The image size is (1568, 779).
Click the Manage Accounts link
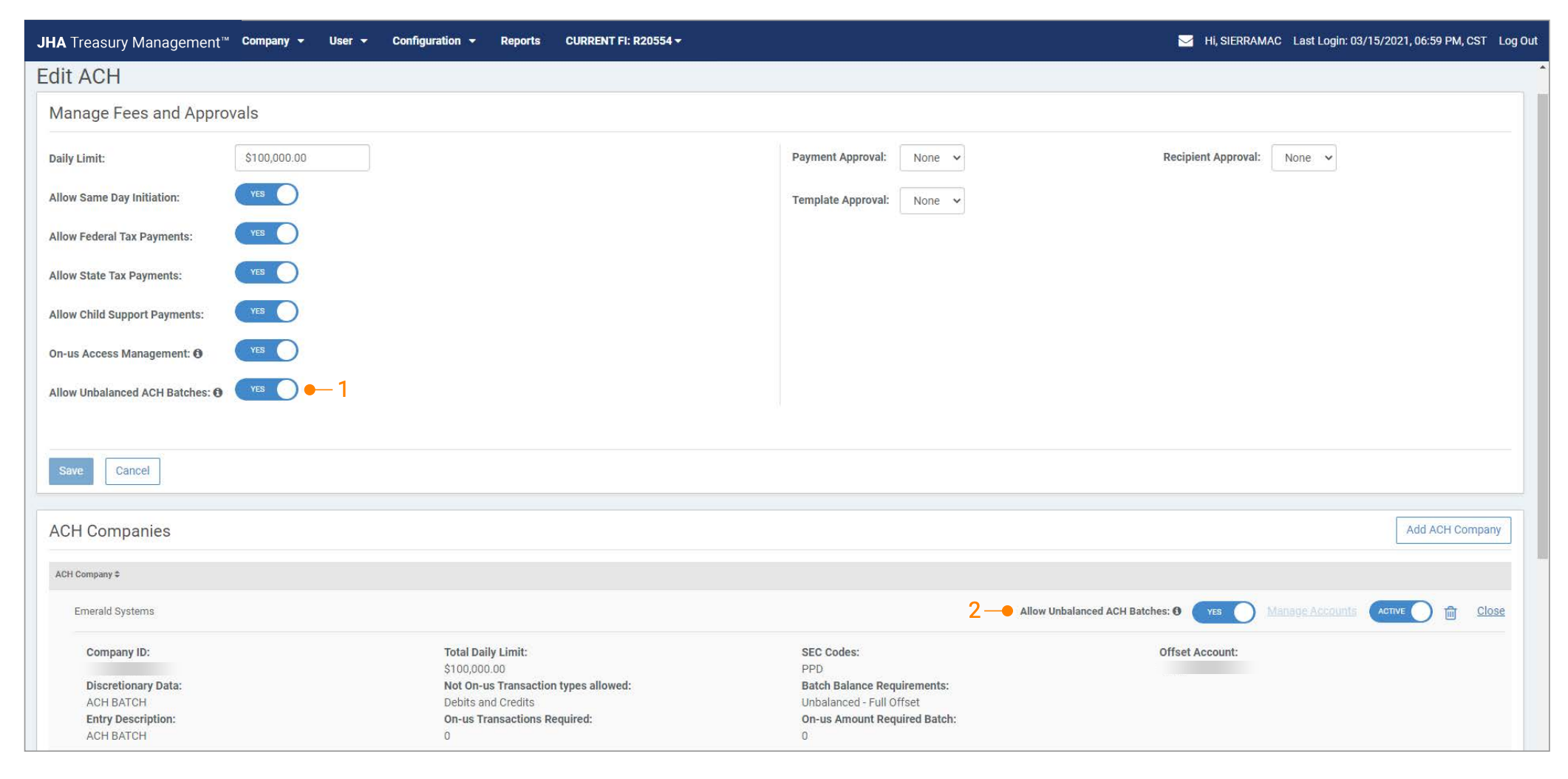point(1311,611)
